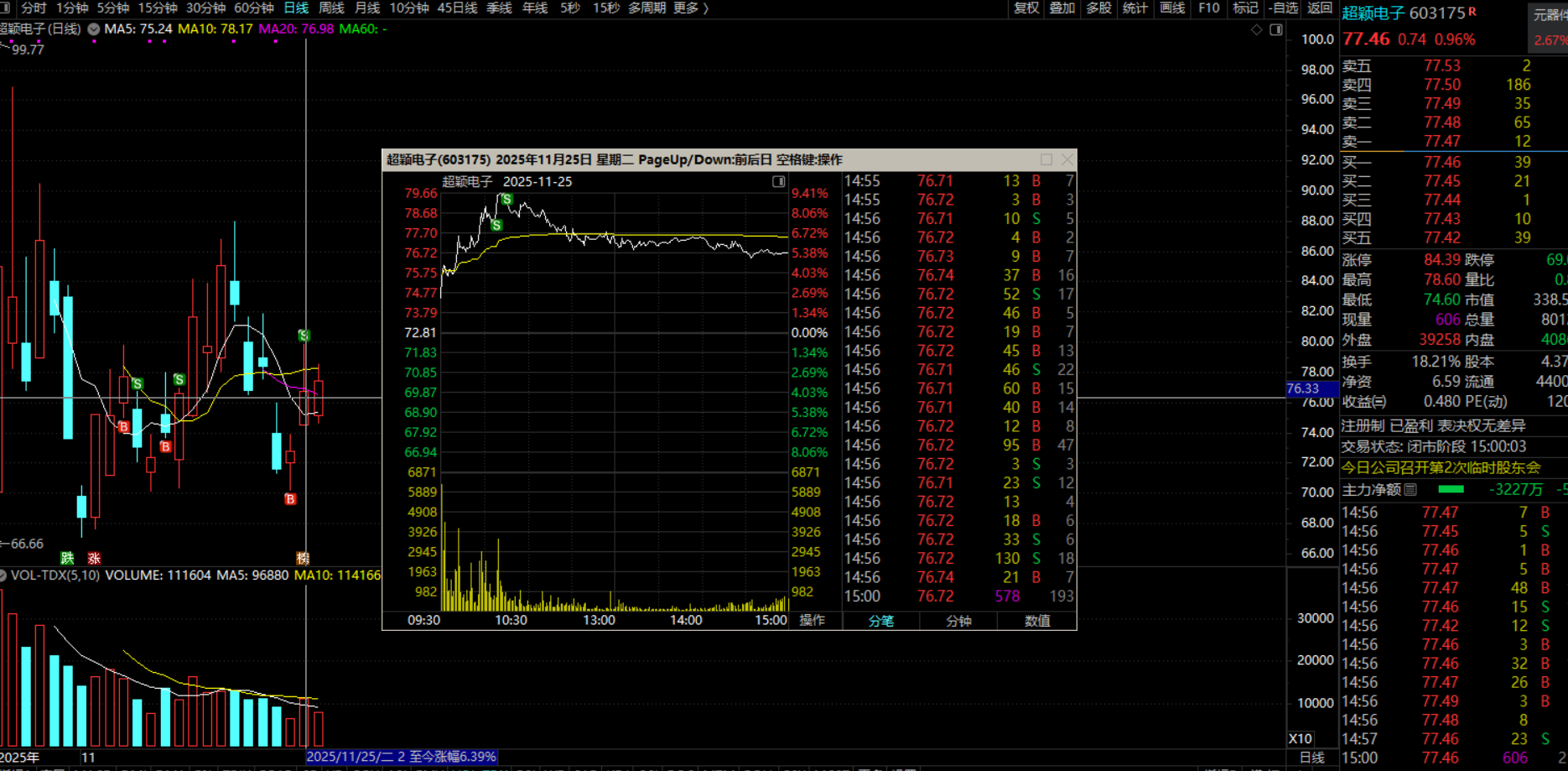Click the brown 榜 marker below the chart
The image size is (1568, 771).
coord(303,558)
